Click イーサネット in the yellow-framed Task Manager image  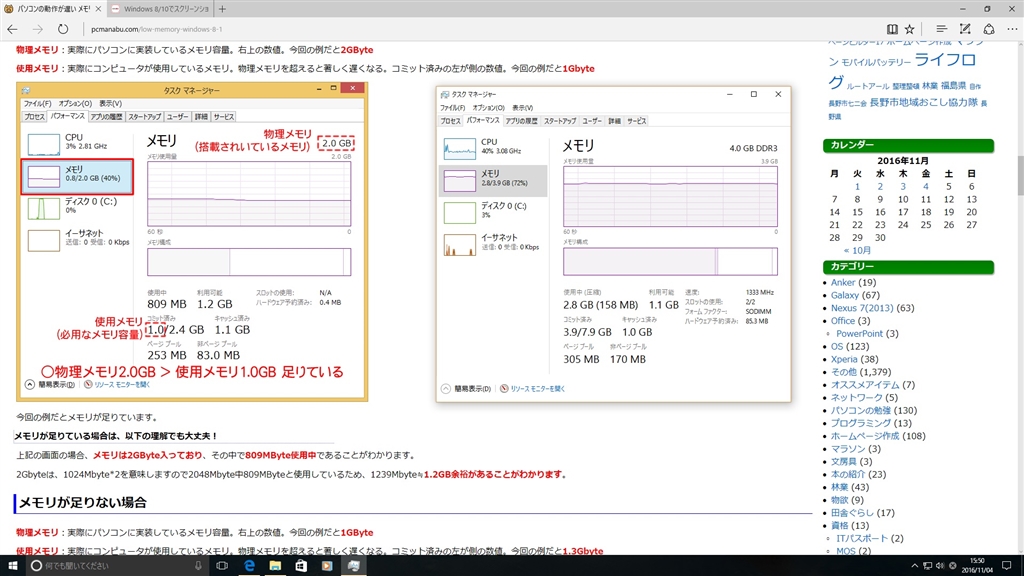(77, 238)
